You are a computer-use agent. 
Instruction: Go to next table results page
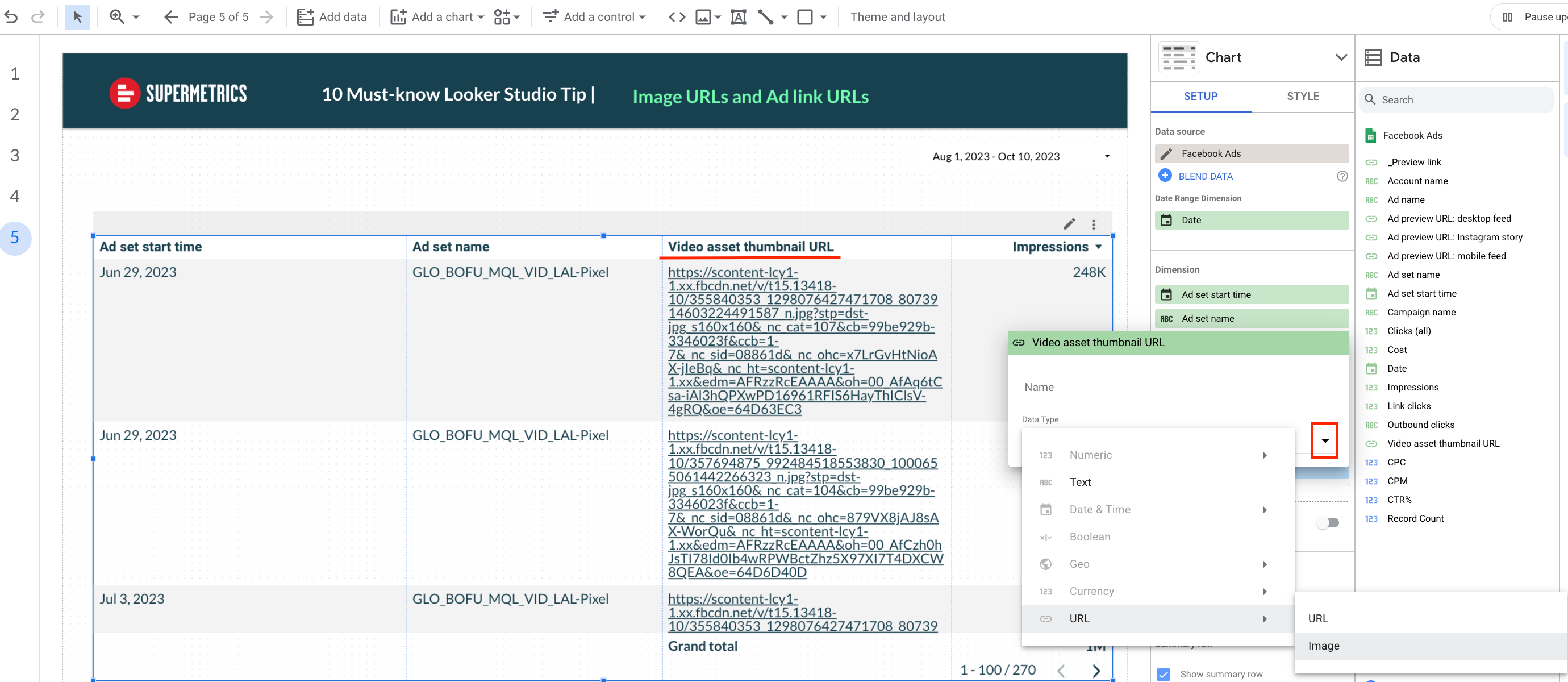tap(1096, 670)
